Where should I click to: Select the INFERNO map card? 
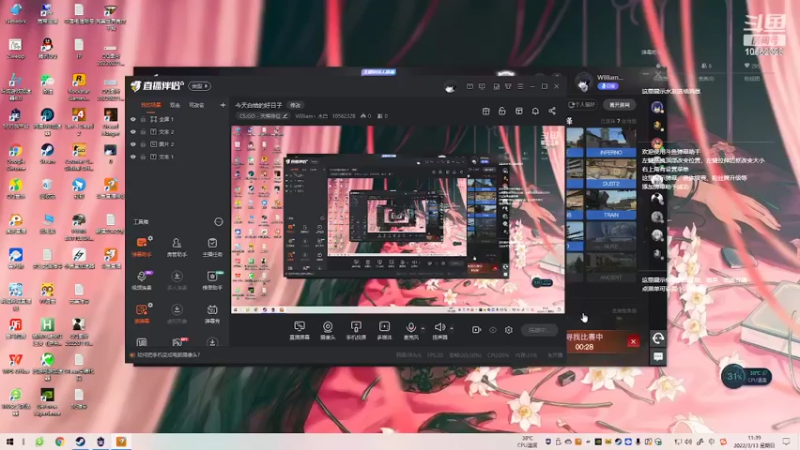(611, 142)
